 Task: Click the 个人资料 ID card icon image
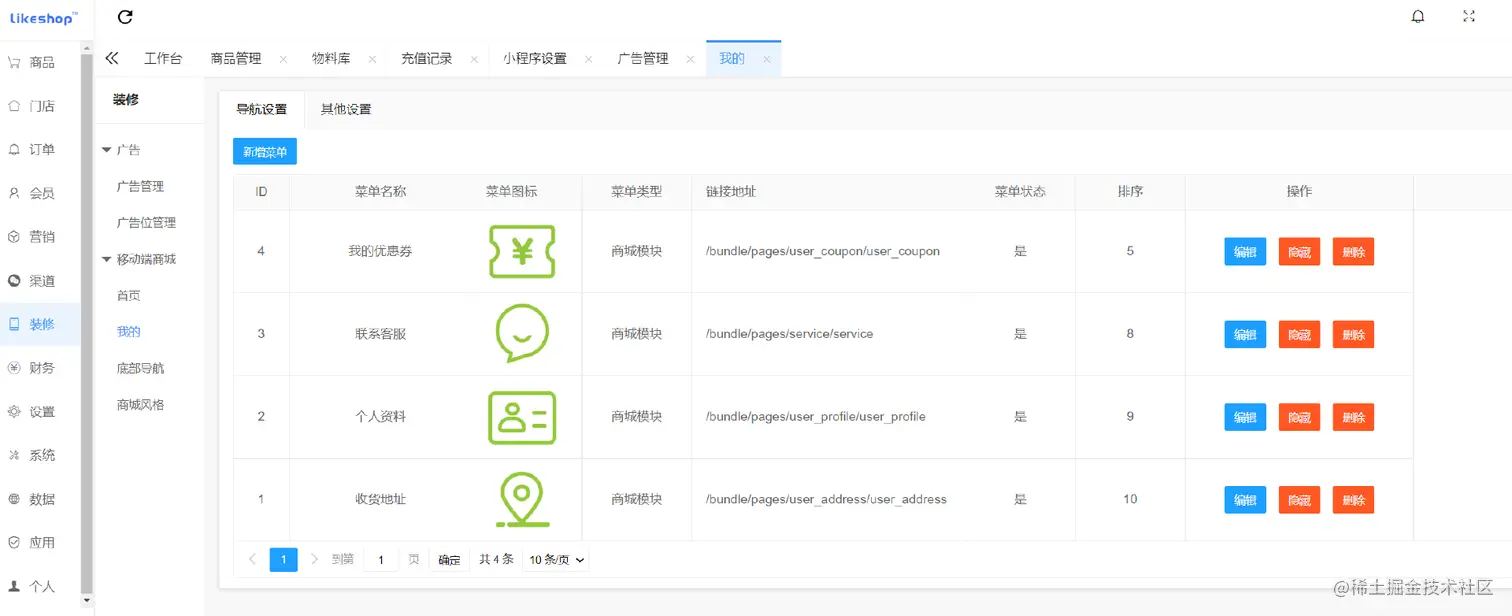tap(521, 417)
